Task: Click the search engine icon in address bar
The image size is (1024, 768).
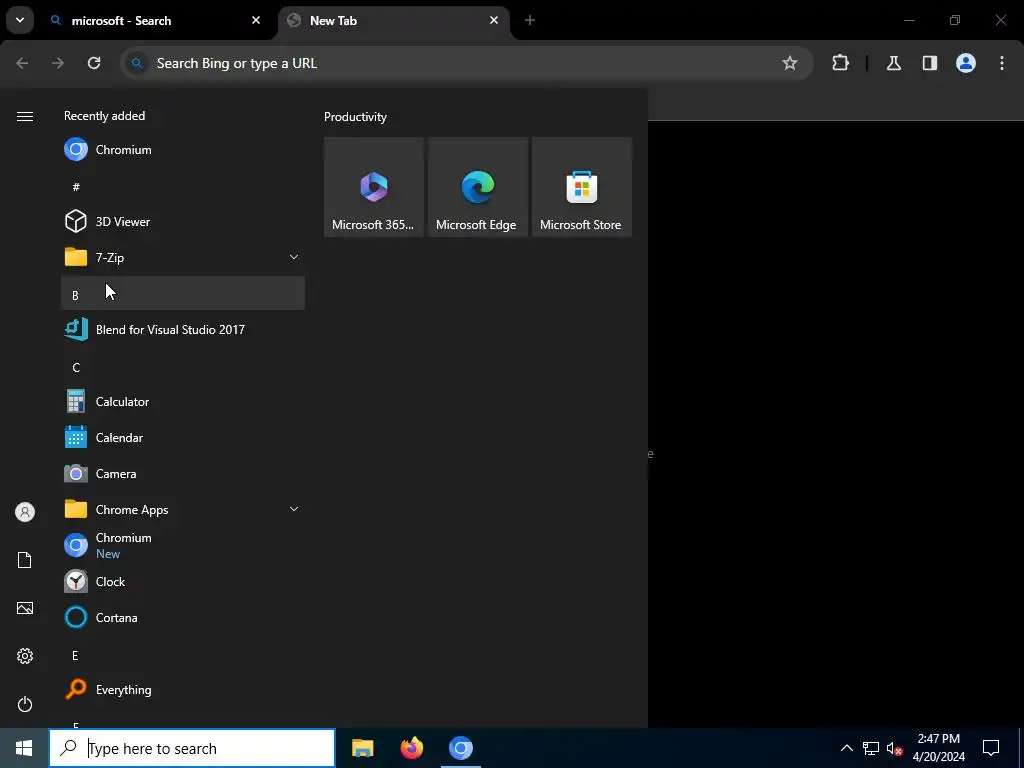Action: tap(136, 63)
